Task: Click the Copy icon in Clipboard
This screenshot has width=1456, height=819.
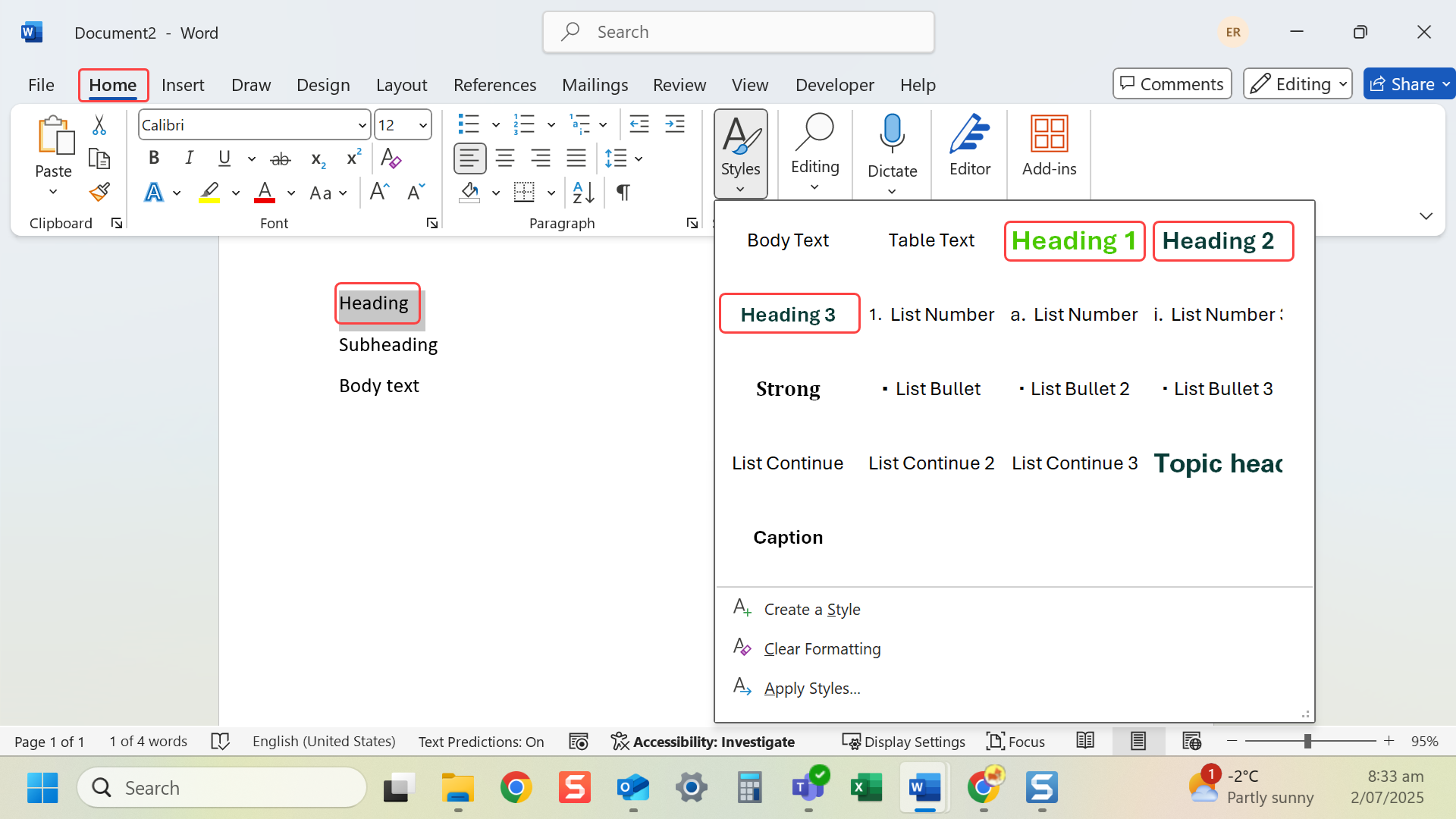Action: [99, 158]
